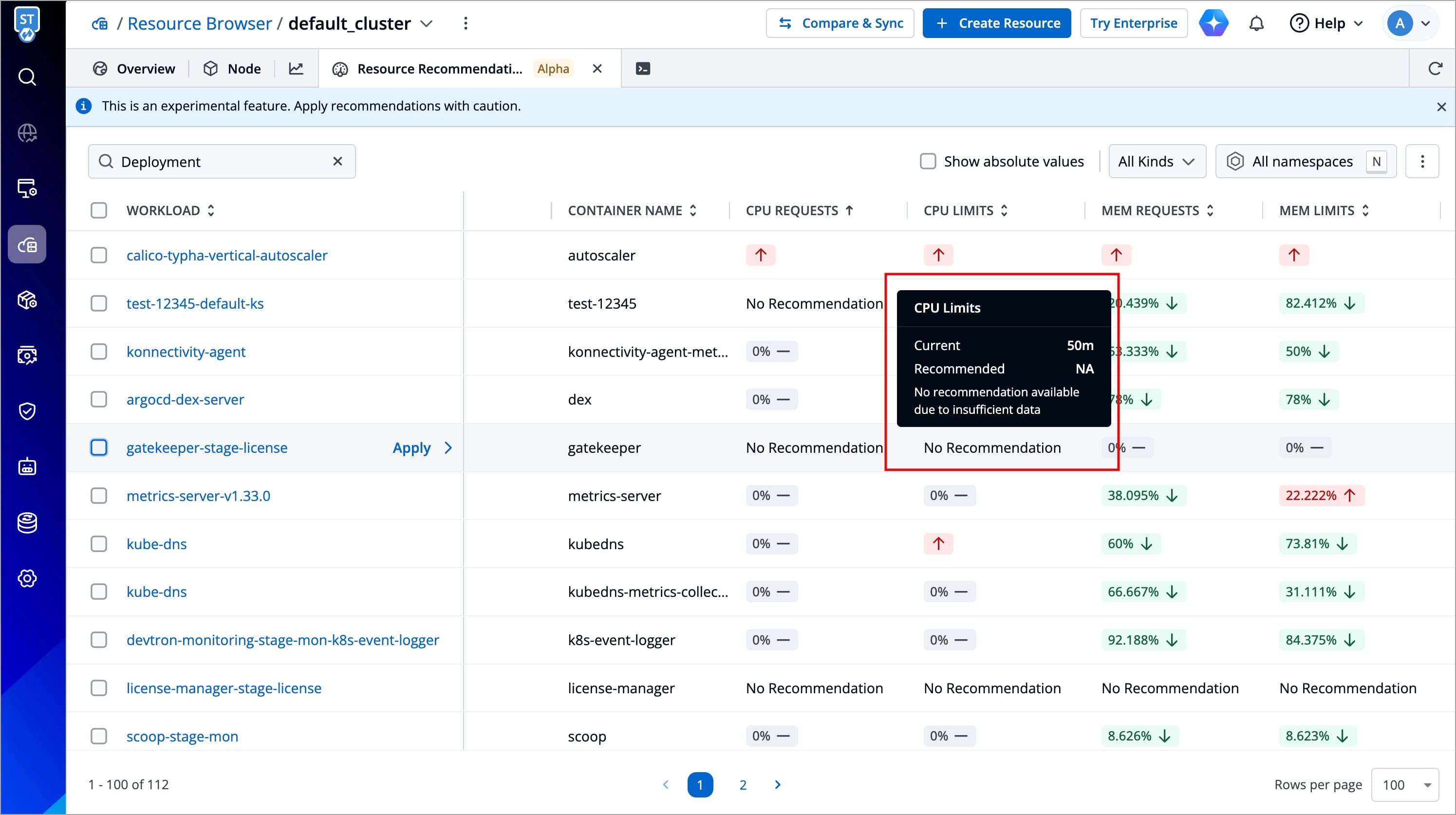Select the kube-dns kubedns row checkbox
The image size is (1456, 815).
pyautogui.click(x=99, y=544)
